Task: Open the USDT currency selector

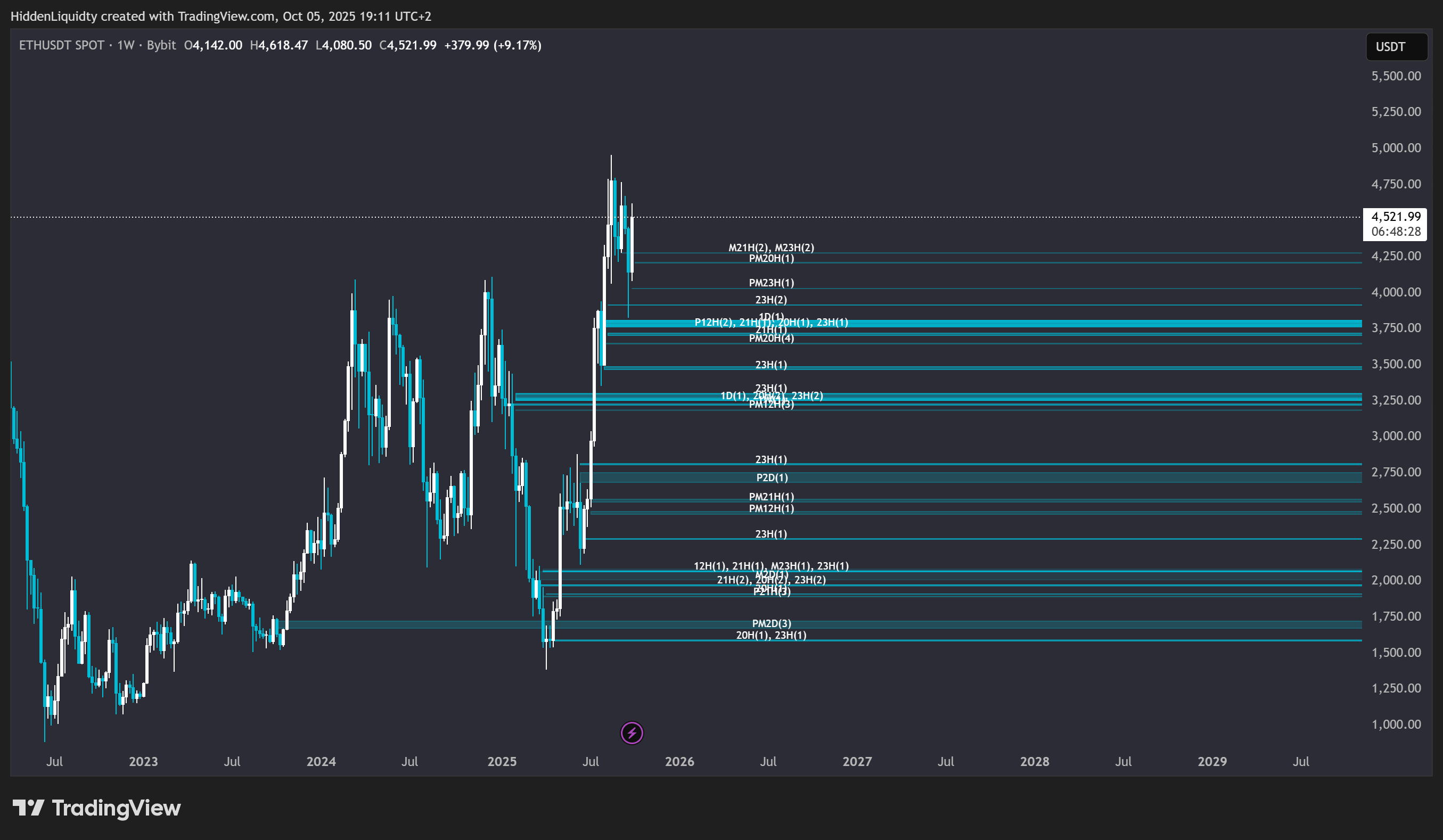Action: click(x=1396, y=47)
